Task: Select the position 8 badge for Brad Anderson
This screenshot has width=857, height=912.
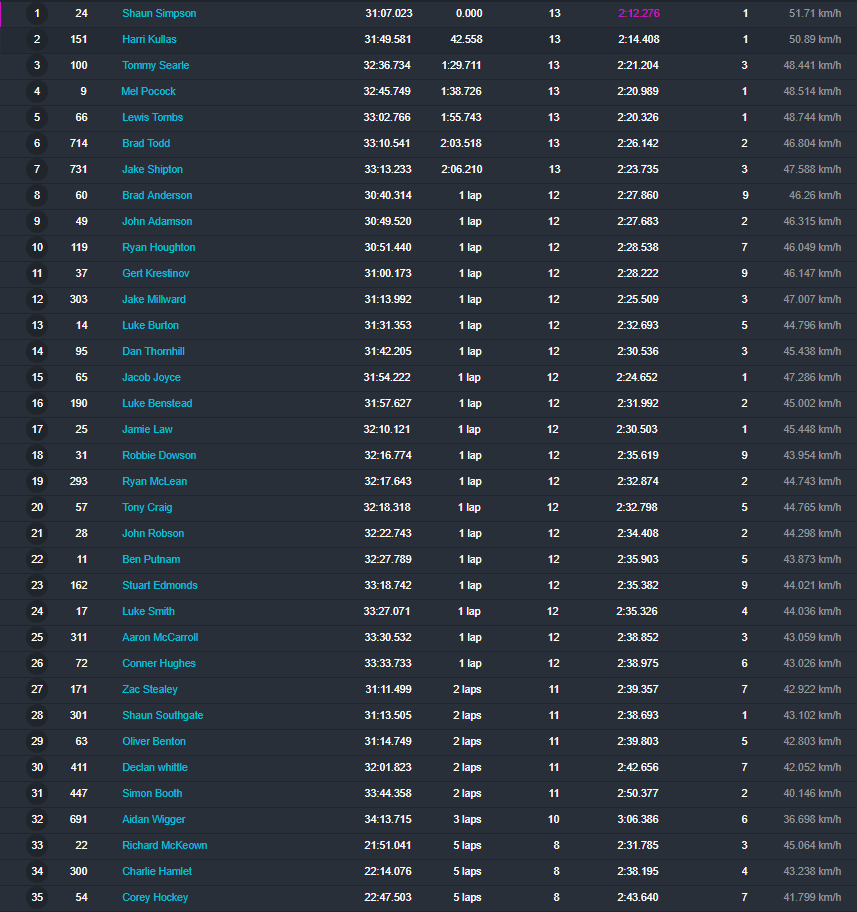Action: [37, 196]
